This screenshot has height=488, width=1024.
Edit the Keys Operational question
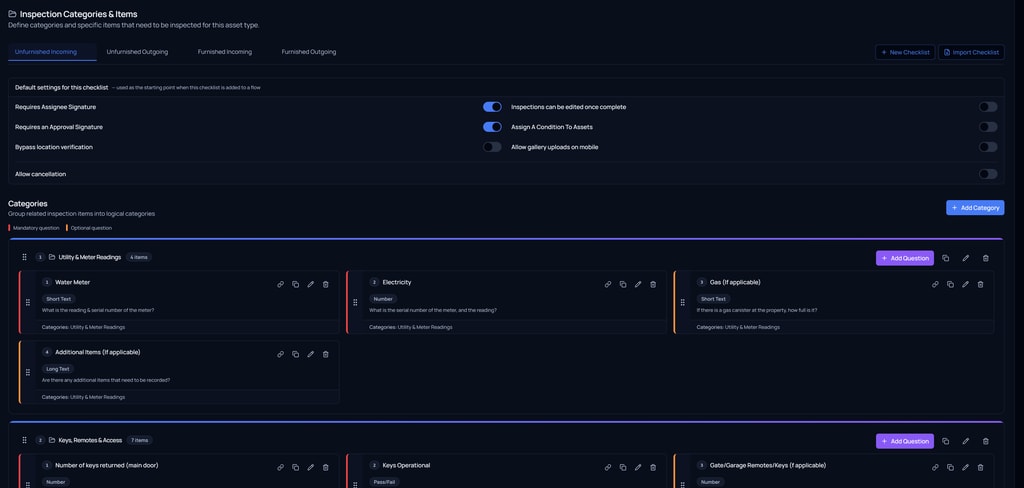click(638, 467)
